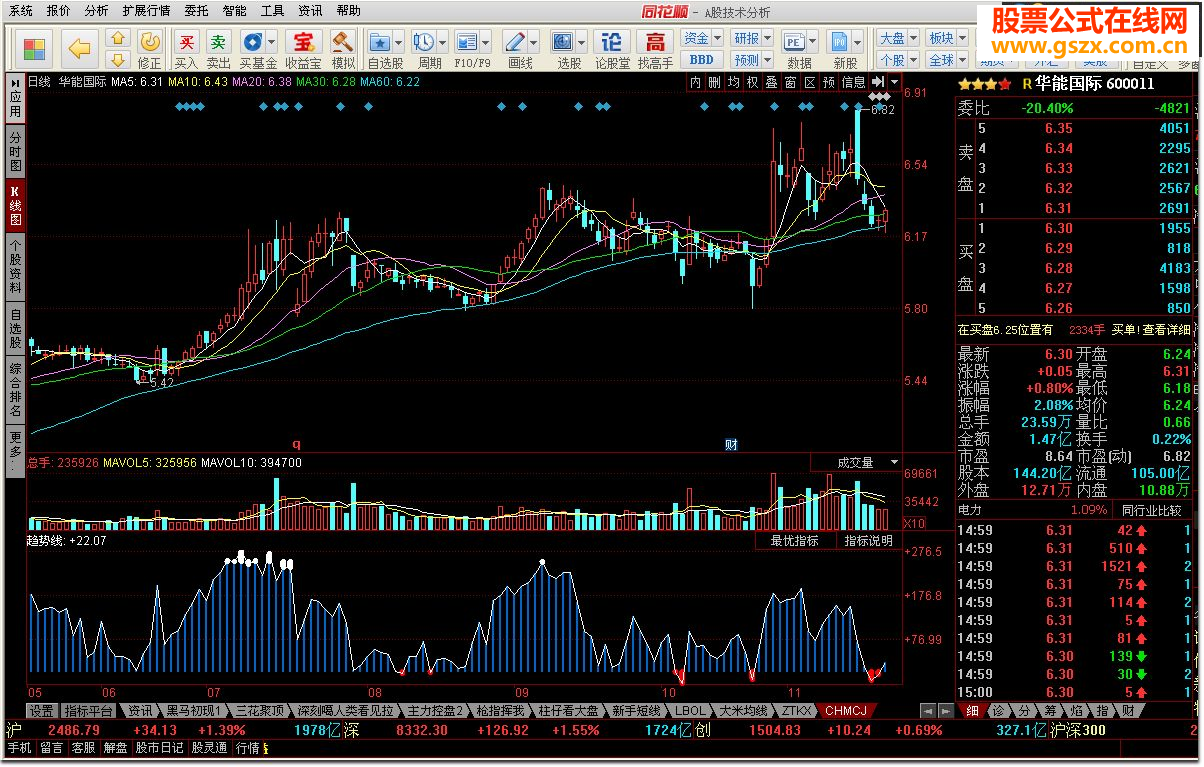Open the 系统 menu

point(22,11)
